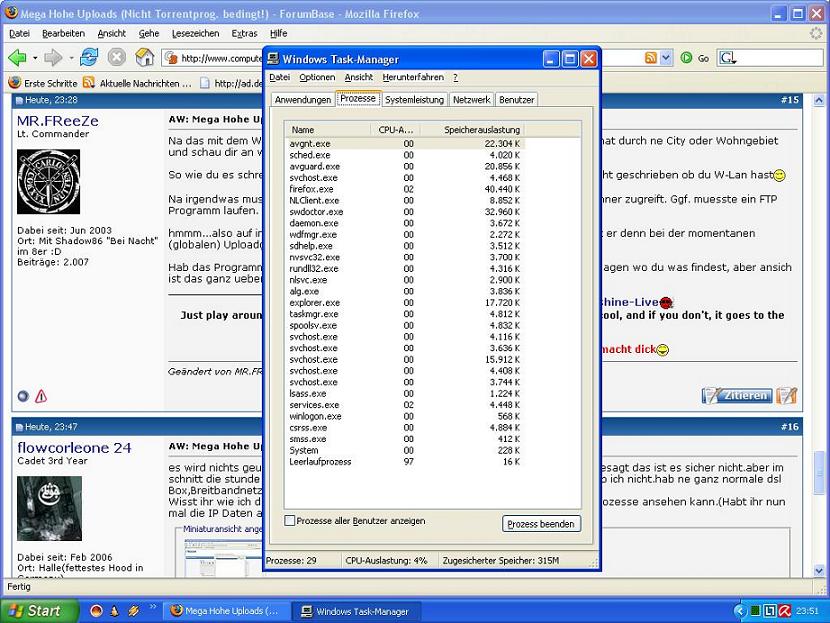Click the green Go button icon
The height and width of the screenshot is (623, 830).
[x=686, y=58]
